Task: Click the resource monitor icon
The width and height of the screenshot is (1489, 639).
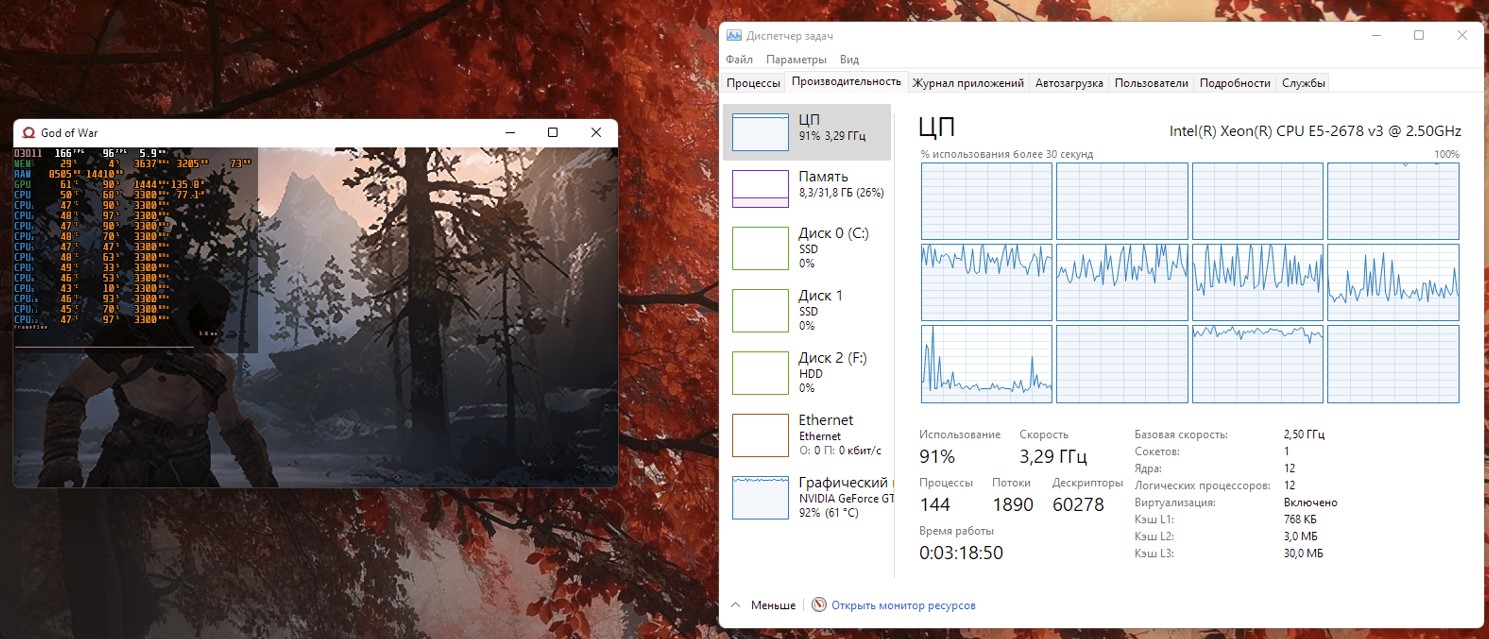Action: pos(819,605)
